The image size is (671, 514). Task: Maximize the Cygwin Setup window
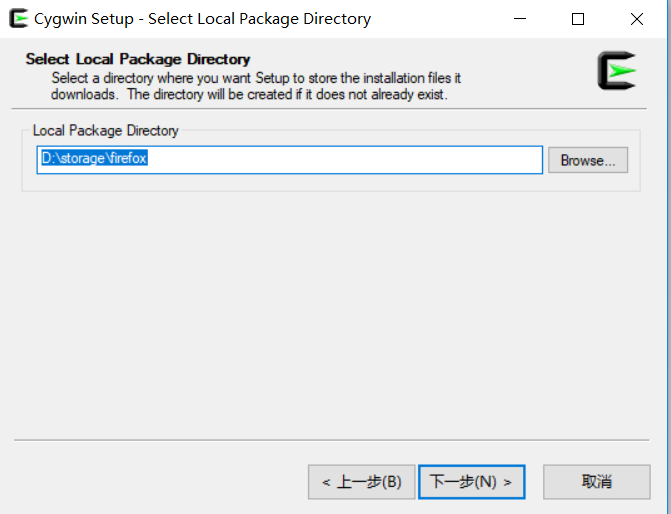tap(578, 19)
